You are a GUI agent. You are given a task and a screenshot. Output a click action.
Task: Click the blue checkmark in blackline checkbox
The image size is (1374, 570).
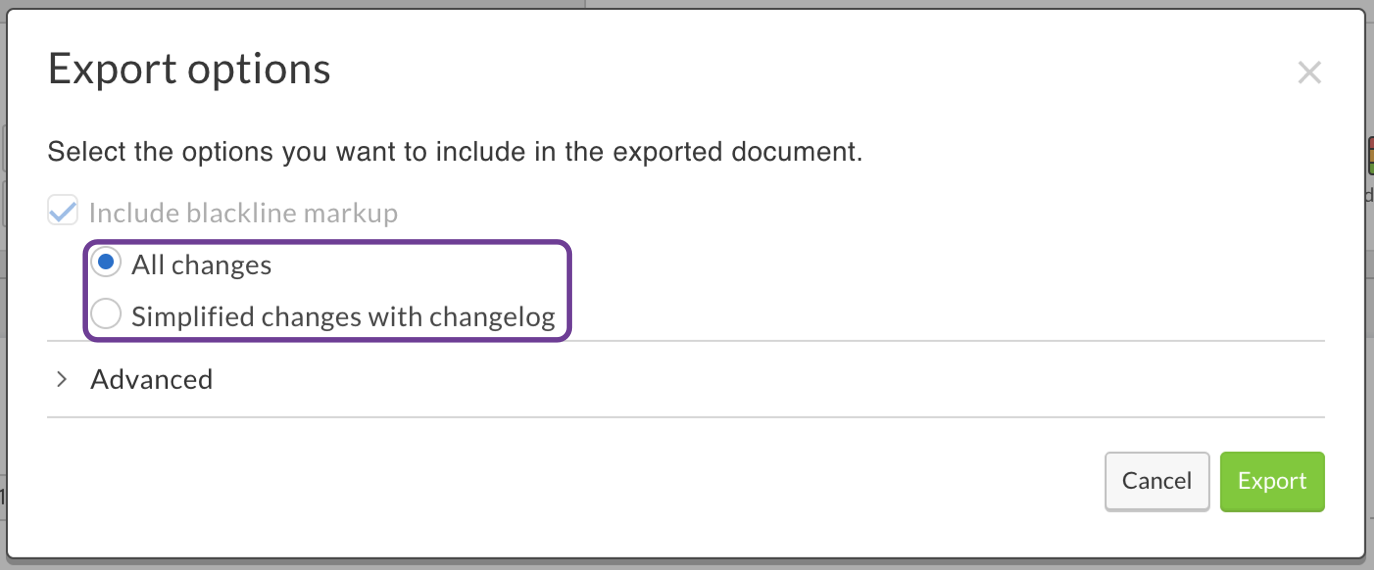pos(63,212)
